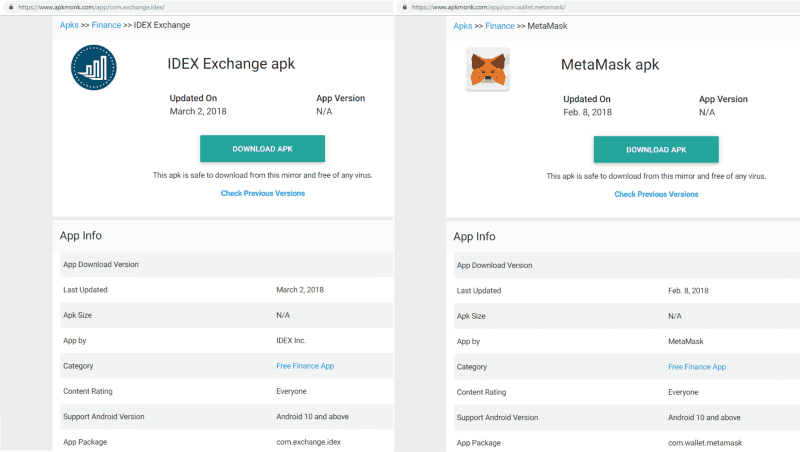
Task: Click 'Android 10 and above' on IDEX page
Action: pyautogui.click(x=312, y=416)
